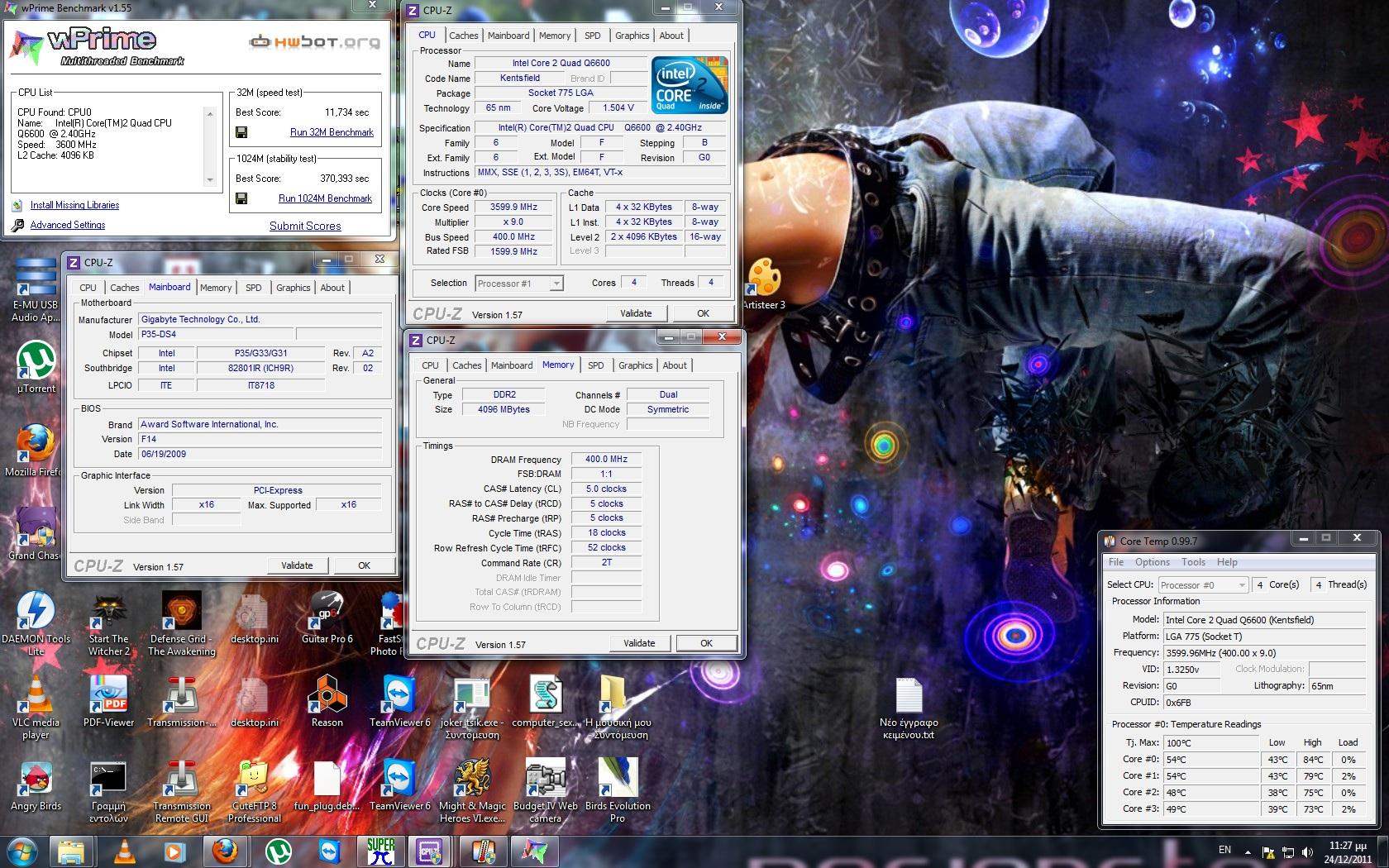The height and width of the screenshot is (868, 1389).
Task: Open the Options menu in Core Temp
Action: pos(1153,562)
